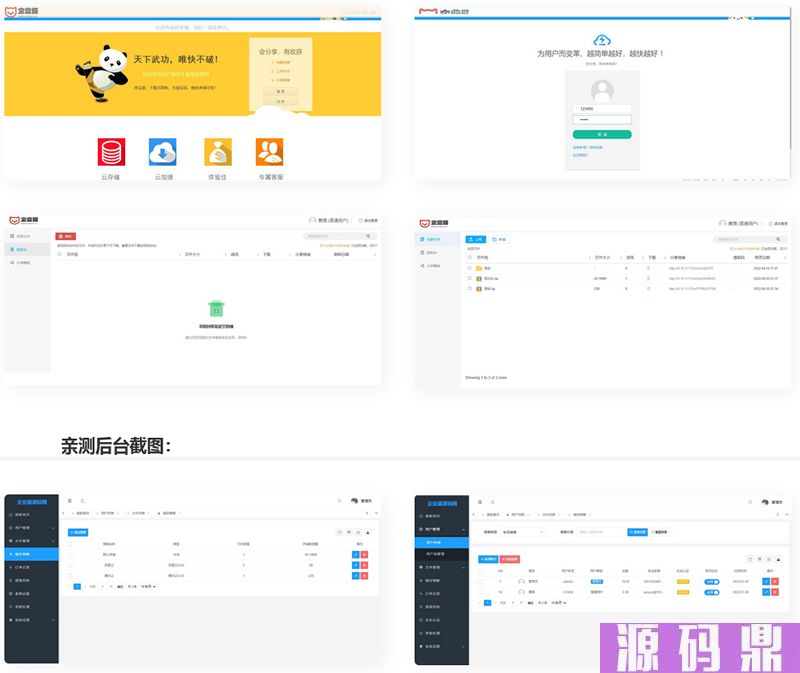800x673 pixels.
Task: Open page size dropdown in storage admin pagination
Action: pyautogui.click(x=148, y=587)
